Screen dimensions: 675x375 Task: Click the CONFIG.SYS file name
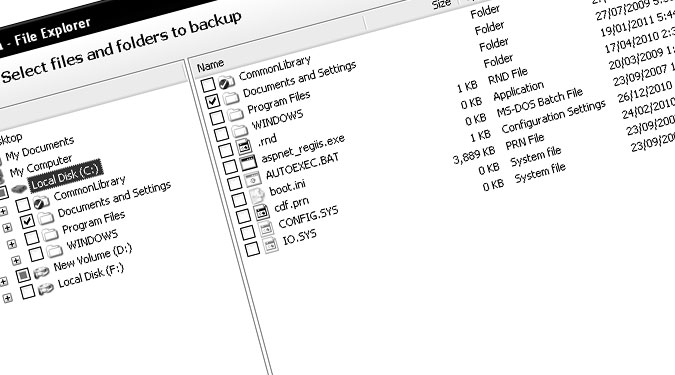[308, 217]
